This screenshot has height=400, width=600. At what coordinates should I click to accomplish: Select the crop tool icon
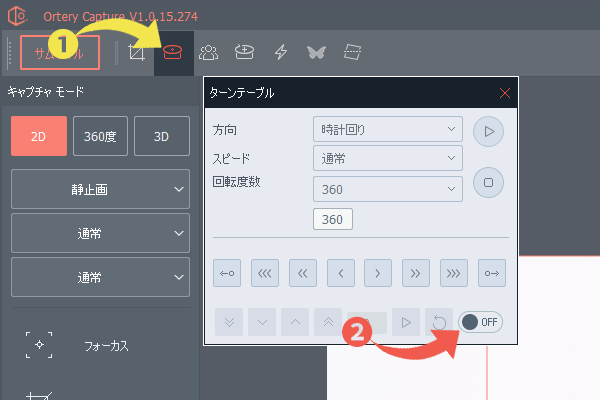coord(137,52)
